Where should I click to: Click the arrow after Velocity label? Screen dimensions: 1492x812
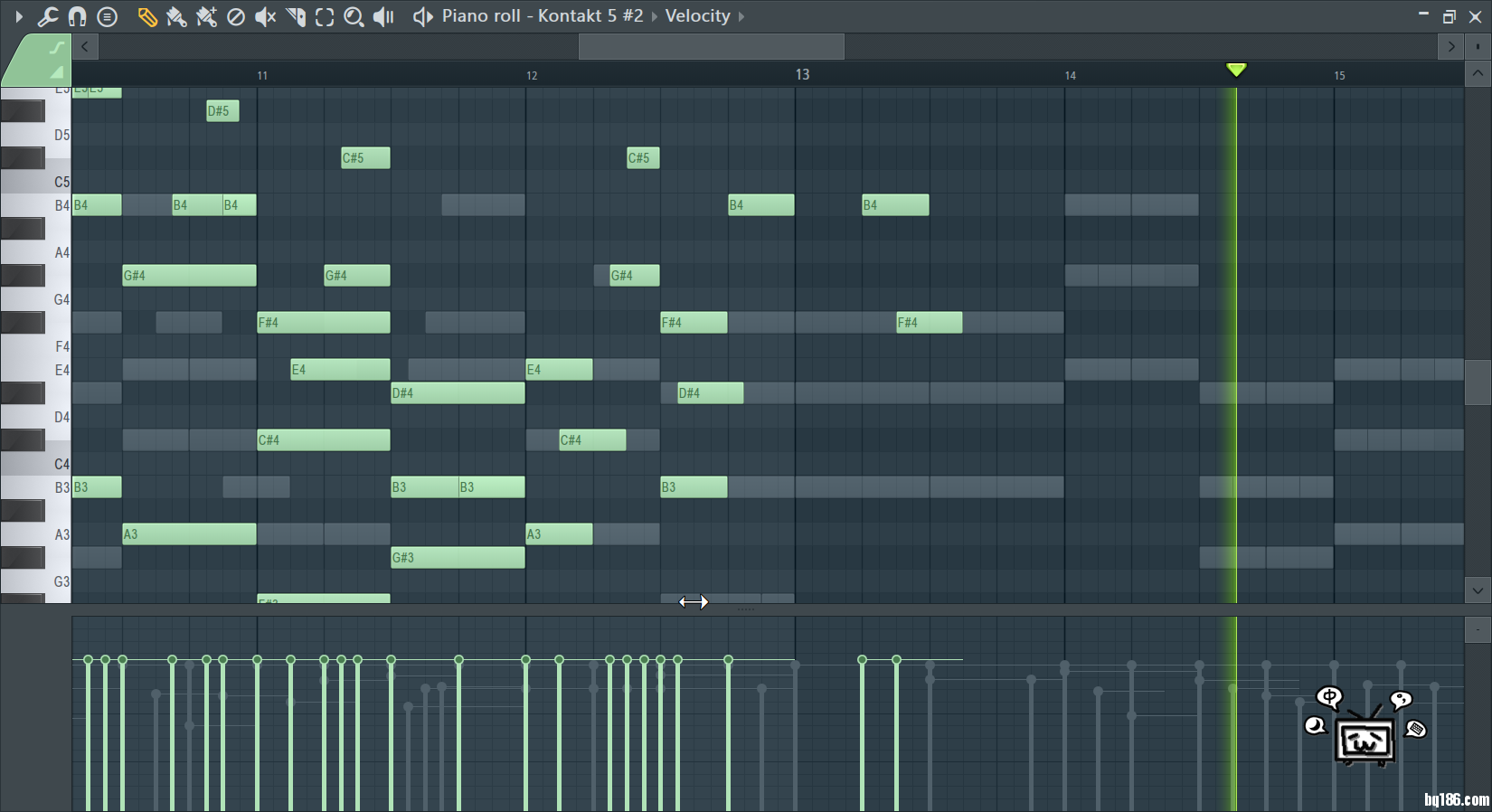pos(741,16)
